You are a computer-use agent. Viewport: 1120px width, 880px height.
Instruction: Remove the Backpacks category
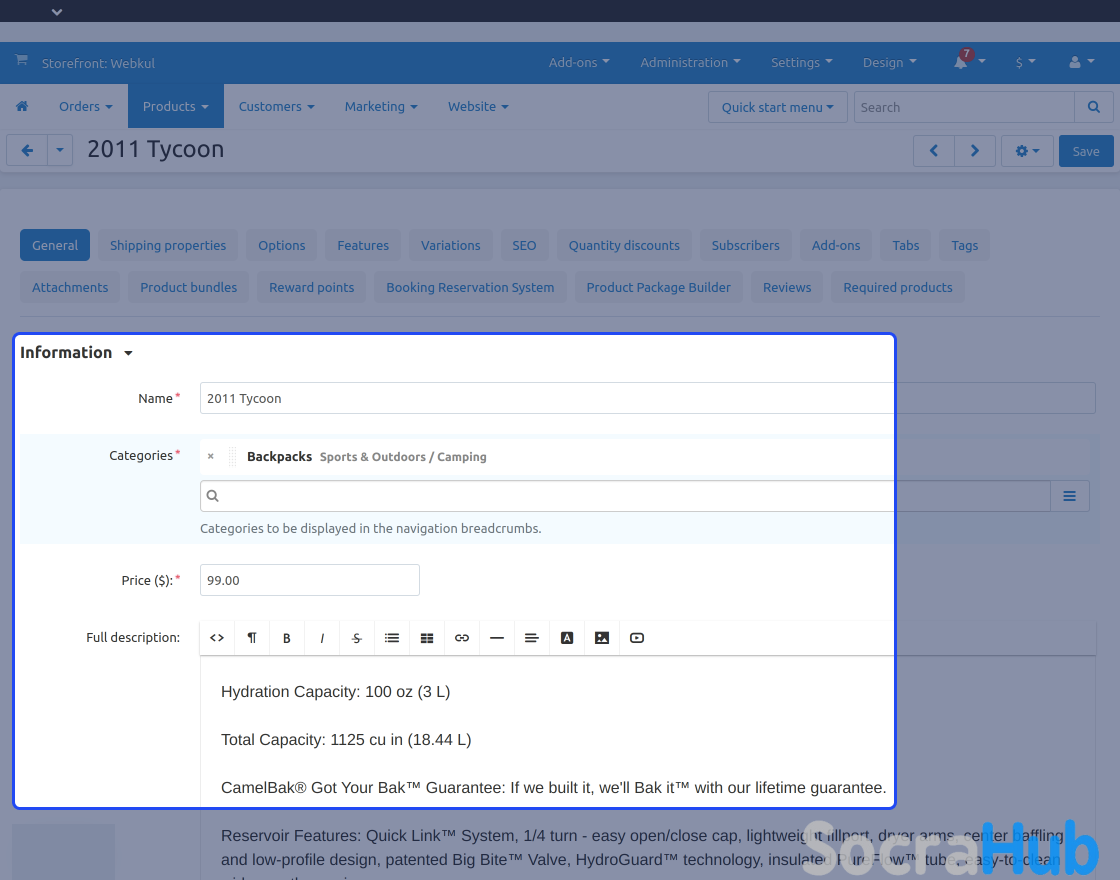pos(211,457)
